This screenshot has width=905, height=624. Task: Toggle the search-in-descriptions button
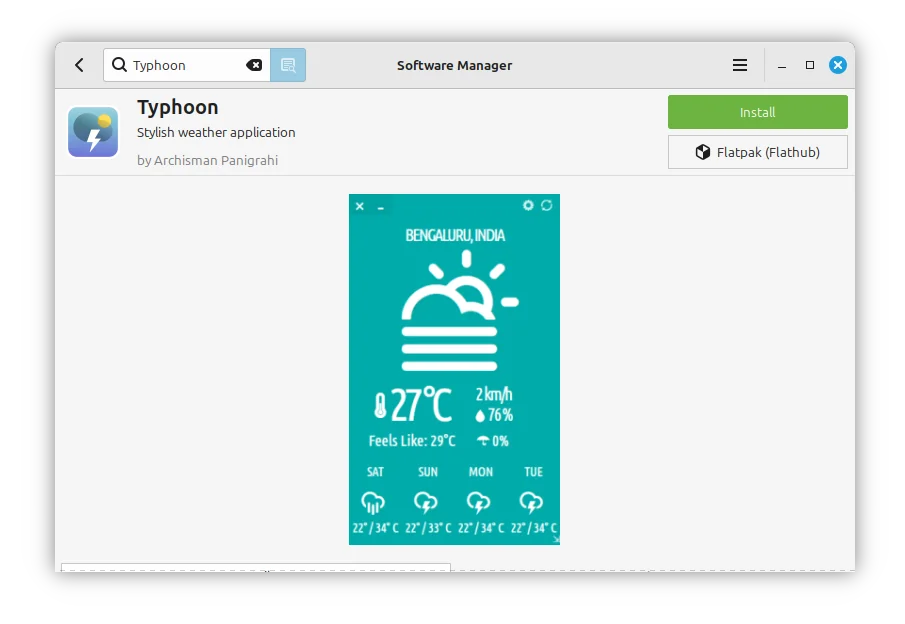(288, 65)
